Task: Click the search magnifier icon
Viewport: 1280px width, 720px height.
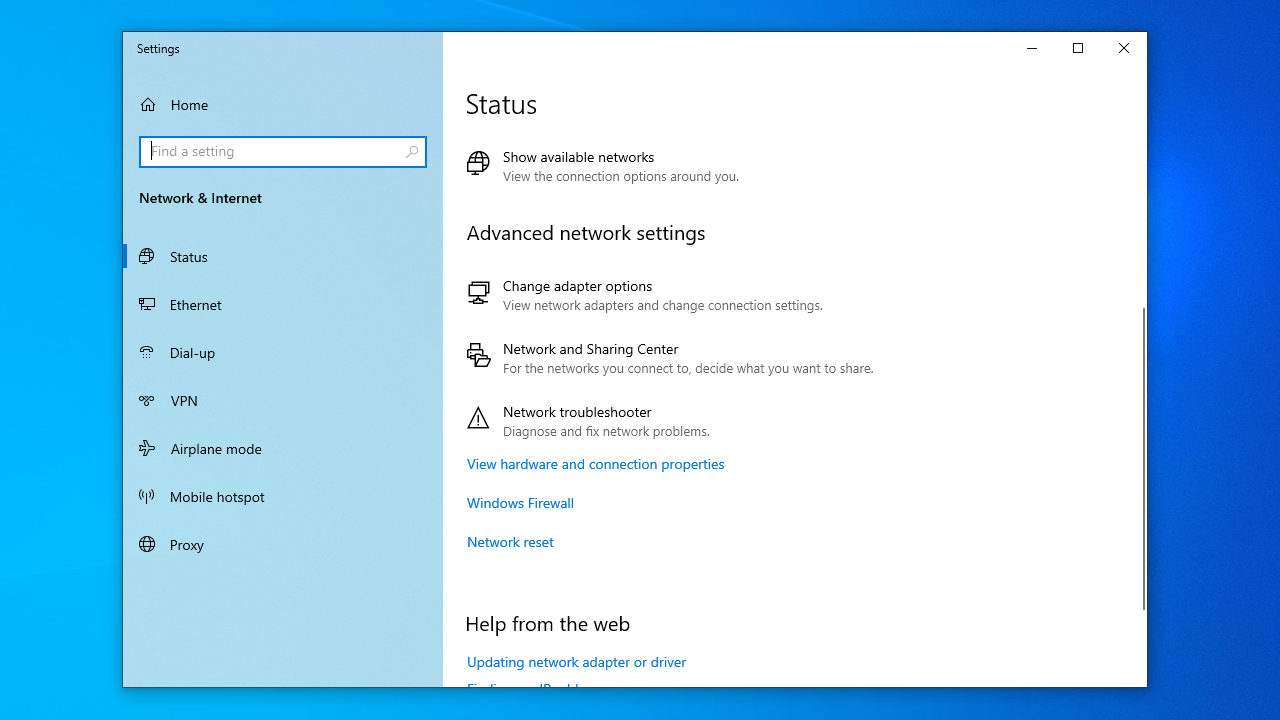Action: [x=412, y=152]
